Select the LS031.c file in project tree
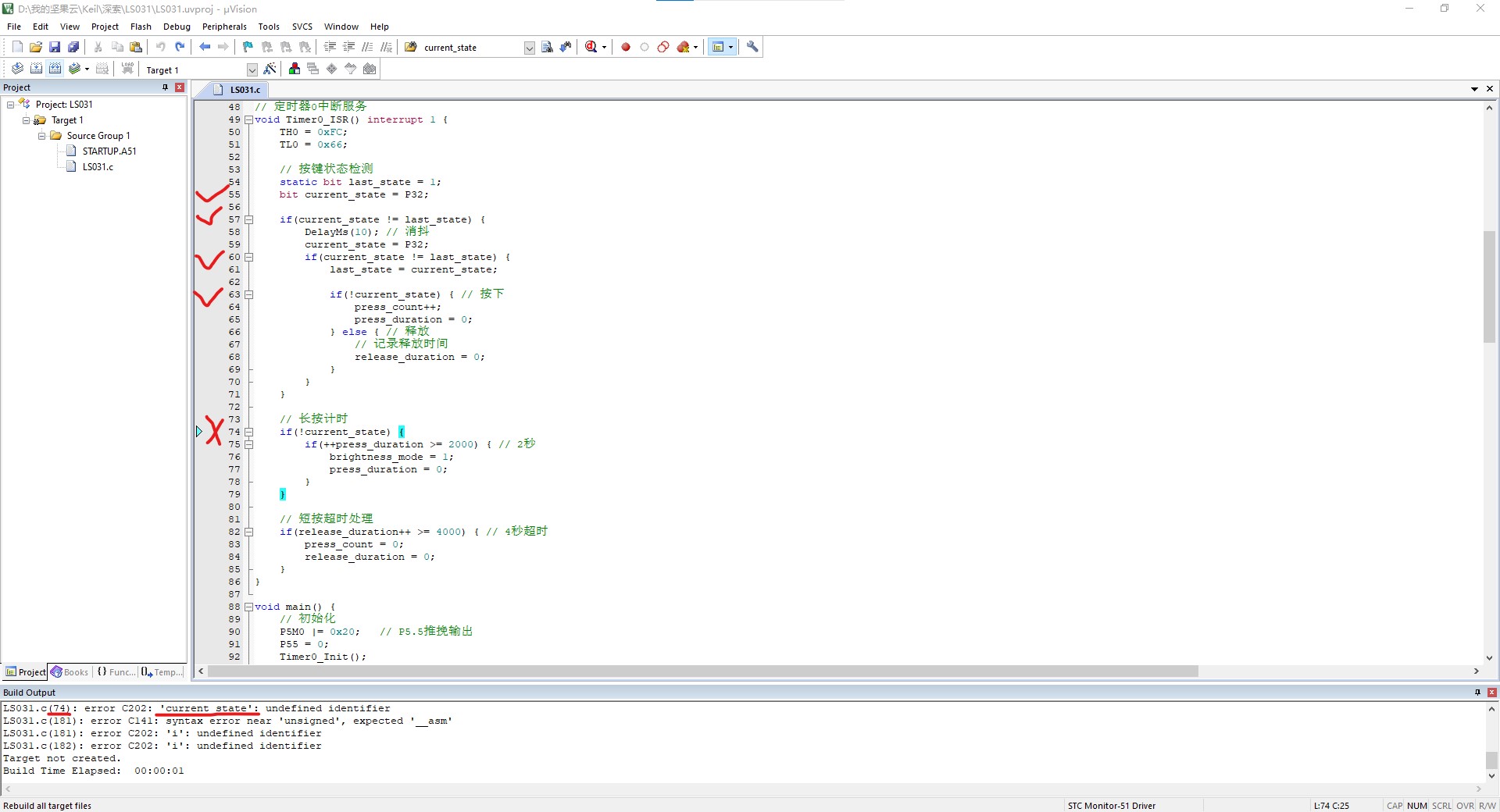The image size is (1500, 812). [98, 167]
